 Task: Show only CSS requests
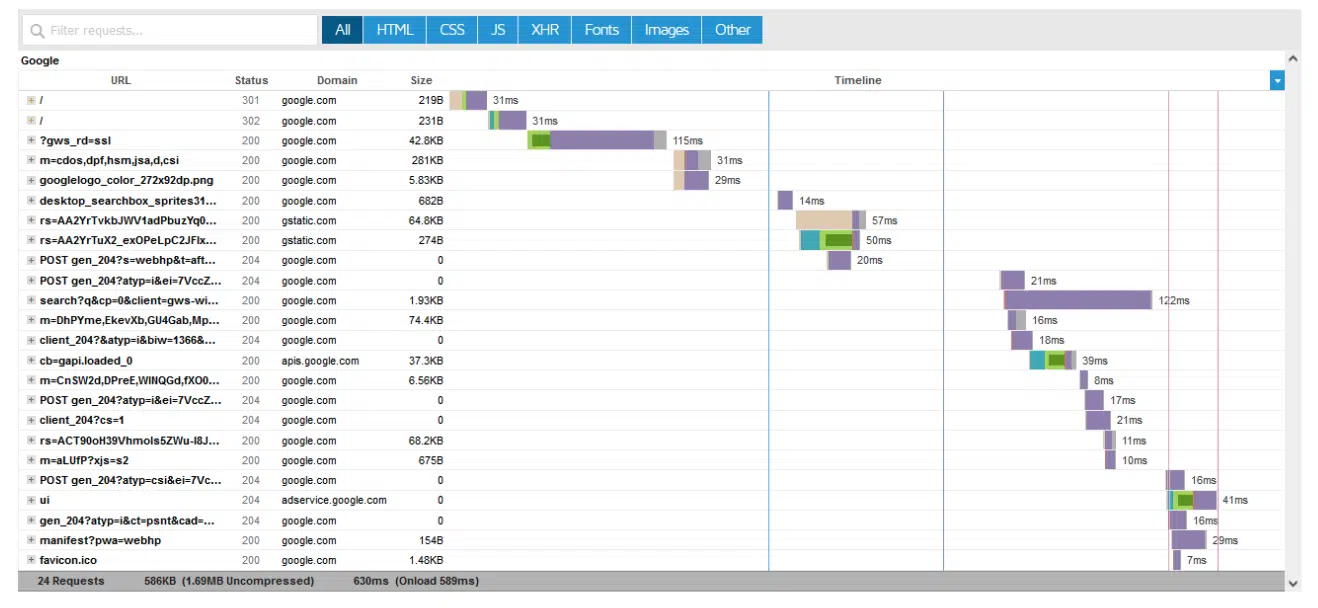click(x=452, y=30)
